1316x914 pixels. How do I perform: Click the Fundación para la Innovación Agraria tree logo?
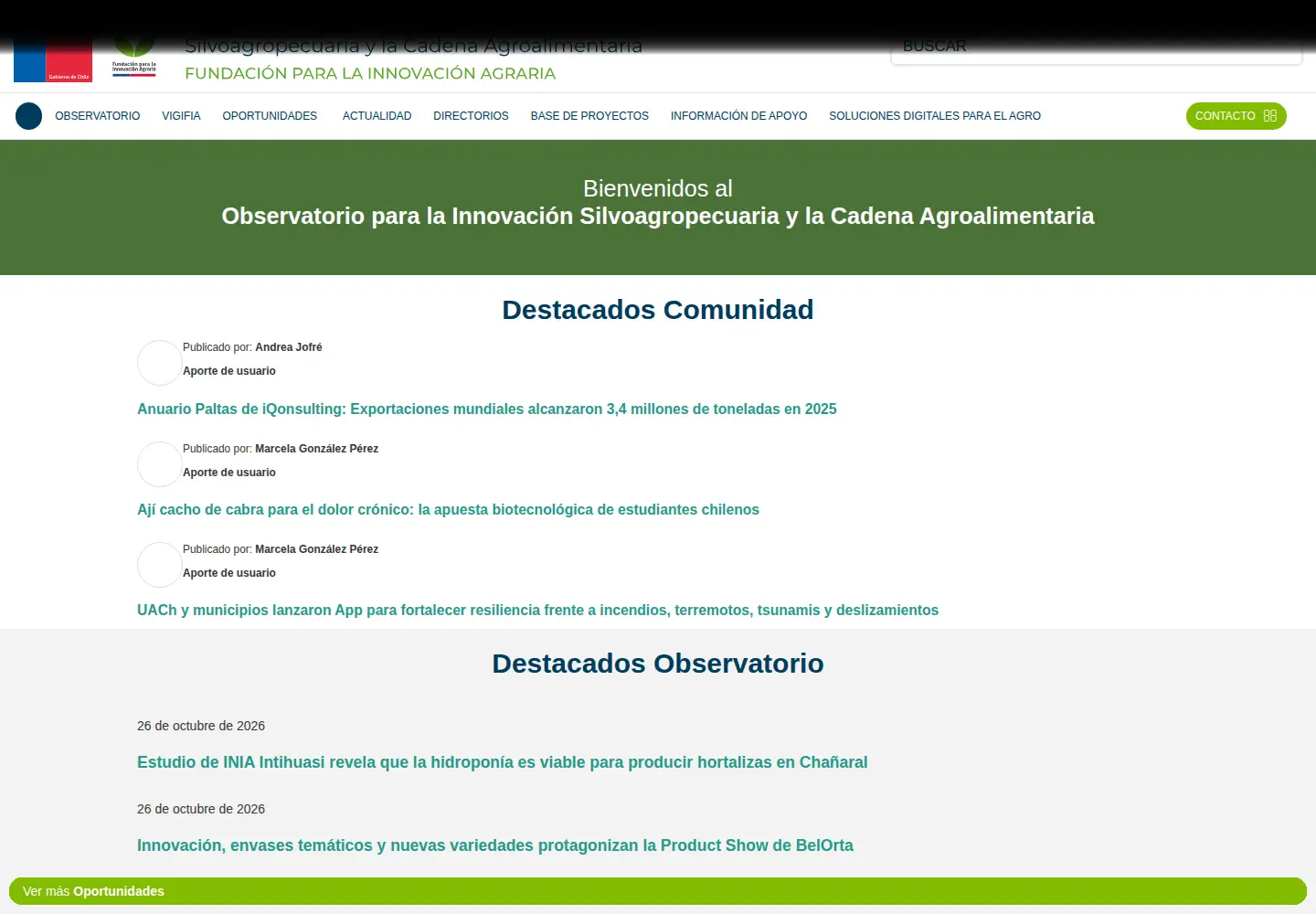[x=134, y=57]
